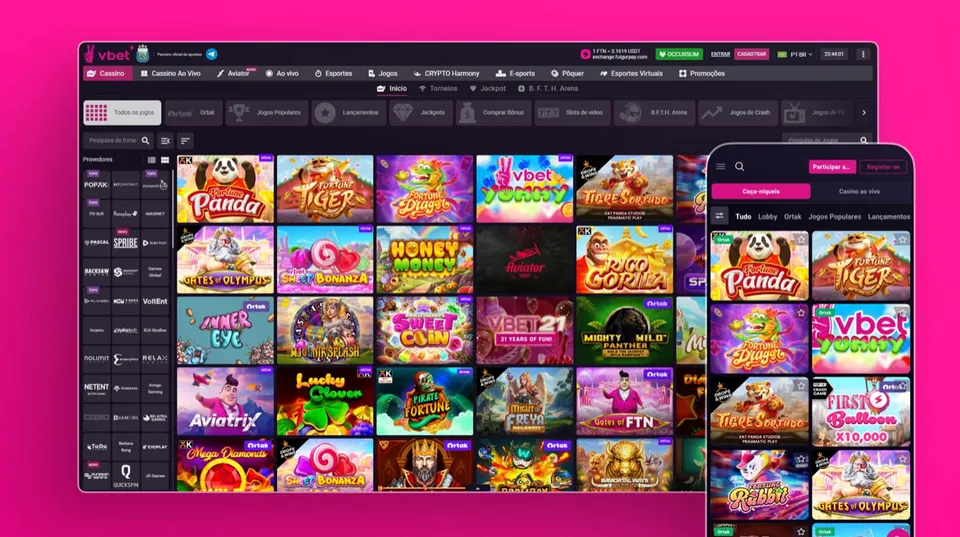This screenshot has height=537, width=960.
Task: Open the Lucky Clover game thumbnail
Action: [325, 402]
